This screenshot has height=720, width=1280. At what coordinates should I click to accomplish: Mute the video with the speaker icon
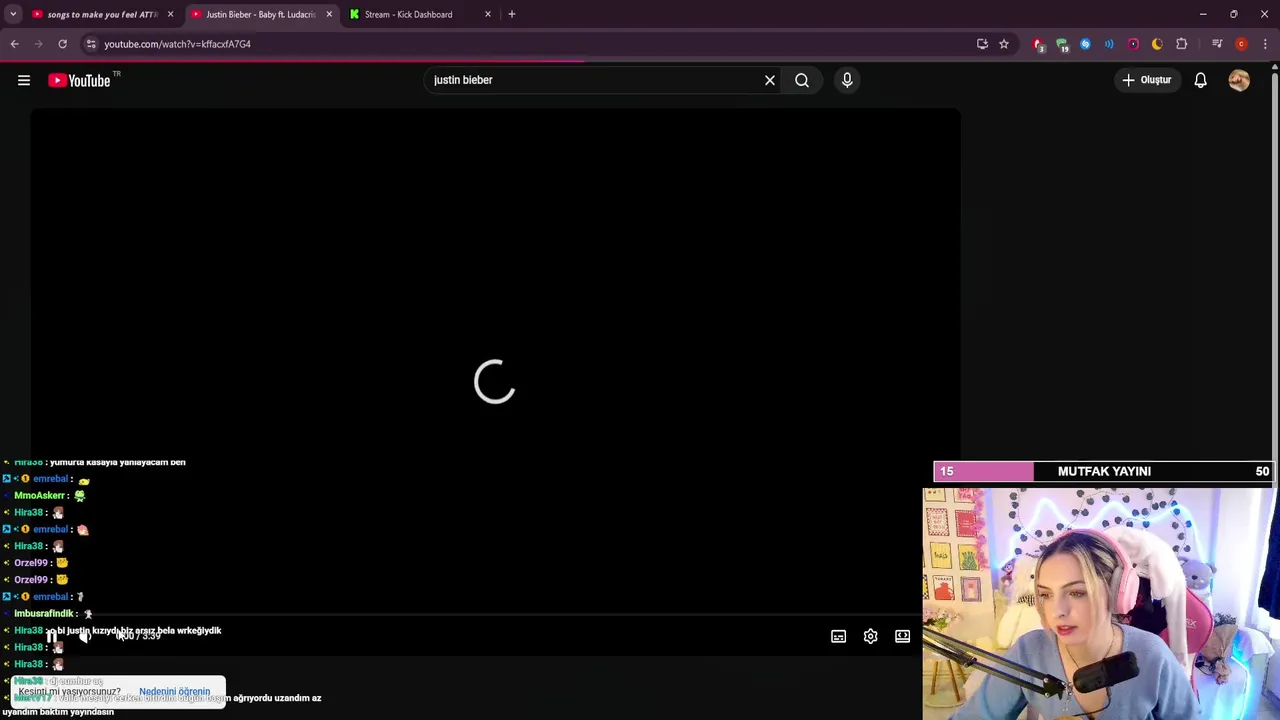85,636
